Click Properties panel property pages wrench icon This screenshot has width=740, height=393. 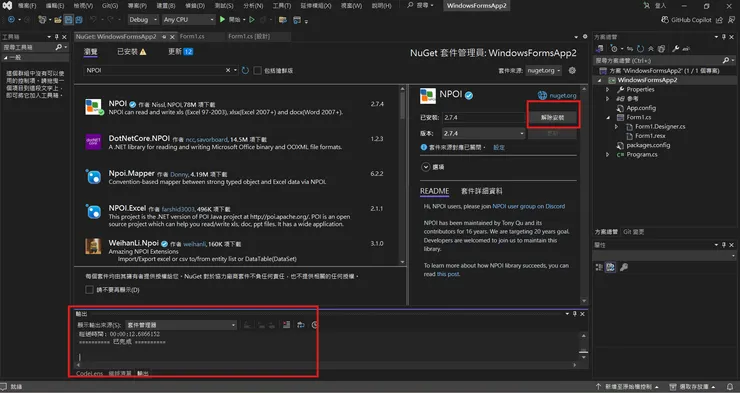coord(624,267)
